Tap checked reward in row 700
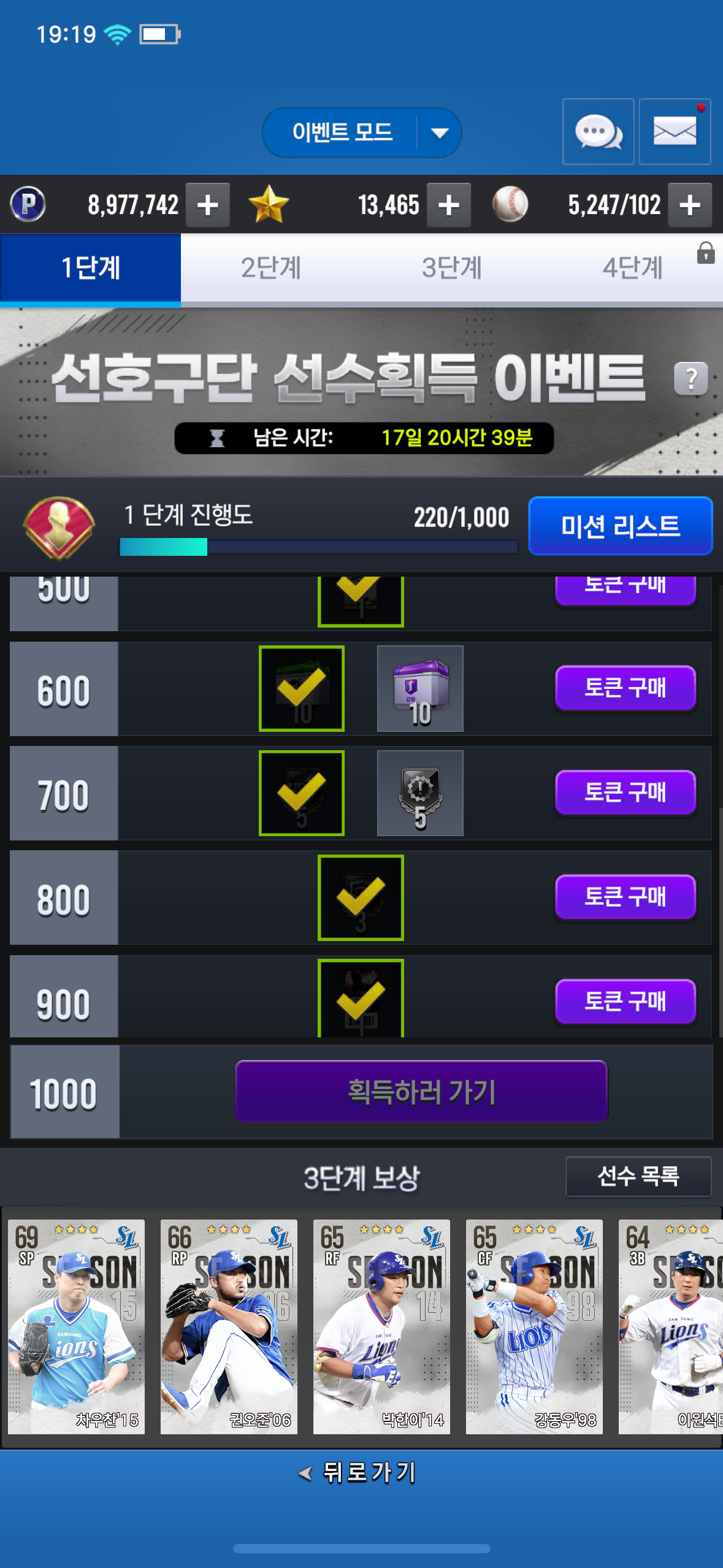 (302, 793)
